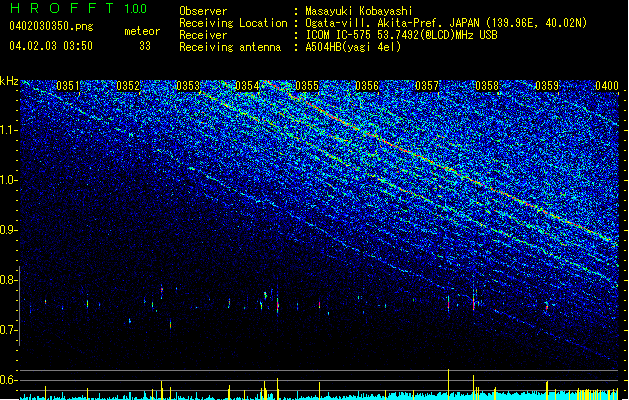Select observer name Masayuki Kobayashi
The height and width of the screenshot is (400, 629).
(359, 11)
